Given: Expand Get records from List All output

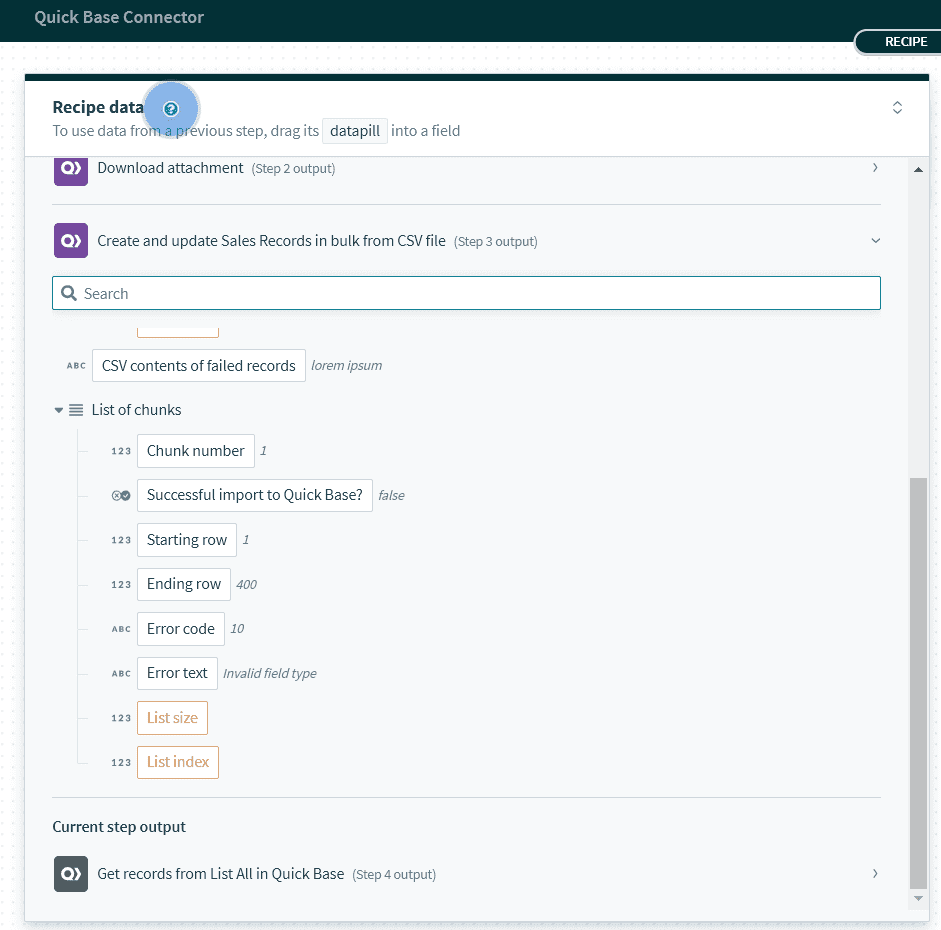Looking at the screenshot, I should pos(875,874).
